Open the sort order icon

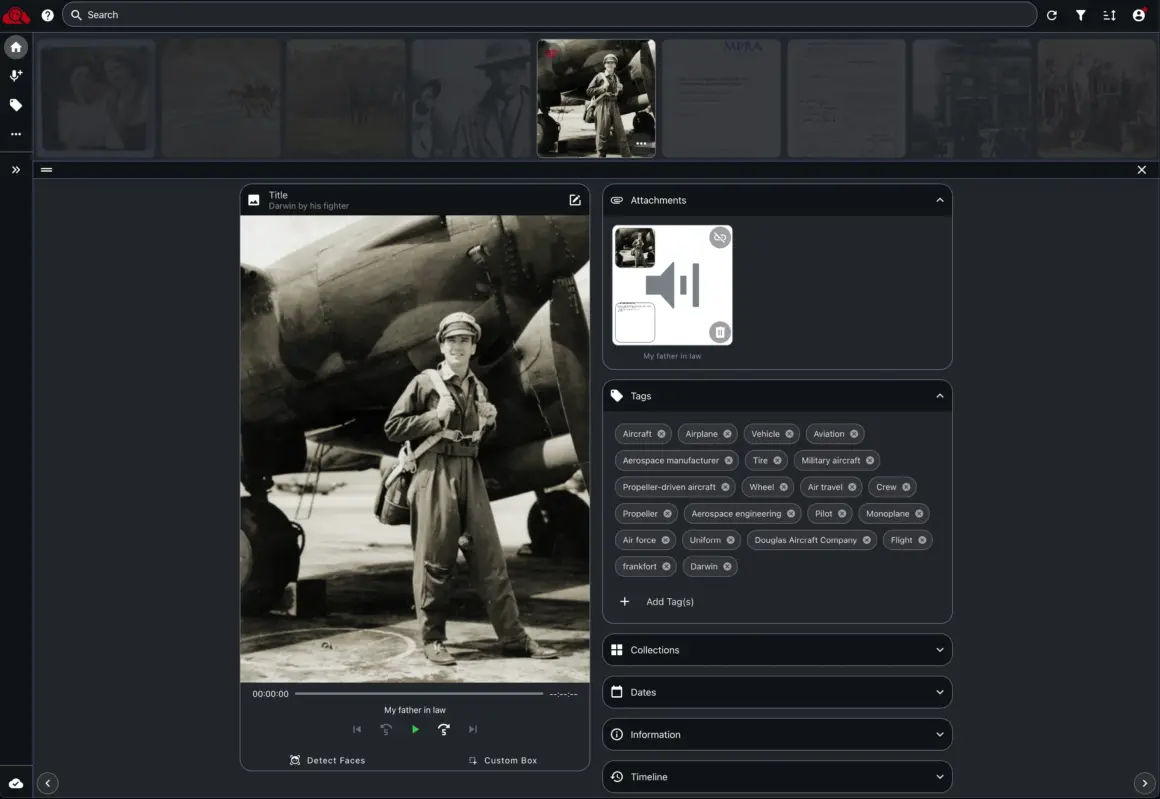click(x=1109, y=15)
